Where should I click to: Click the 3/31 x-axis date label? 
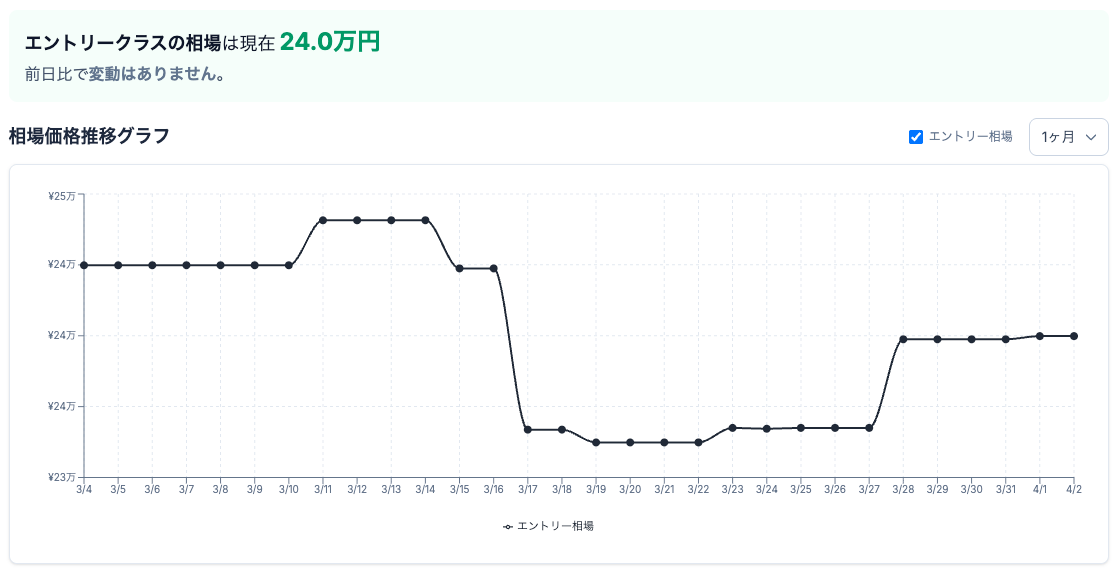click(x=1005, y=490)
